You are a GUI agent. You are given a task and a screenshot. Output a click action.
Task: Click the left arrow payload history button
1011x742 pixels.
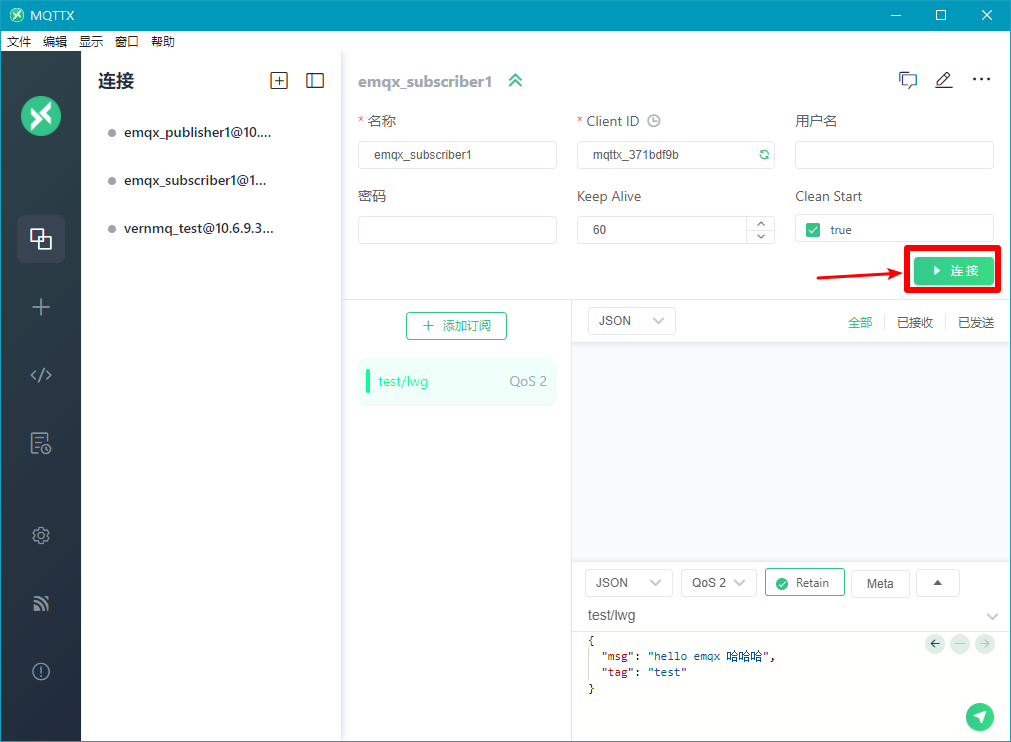tap(935, 643)
